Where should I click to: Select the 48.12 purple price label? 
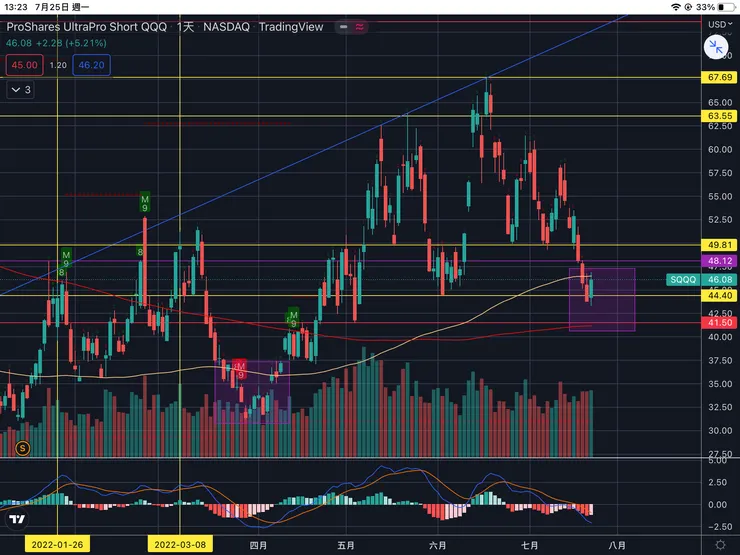click(720, 261)
